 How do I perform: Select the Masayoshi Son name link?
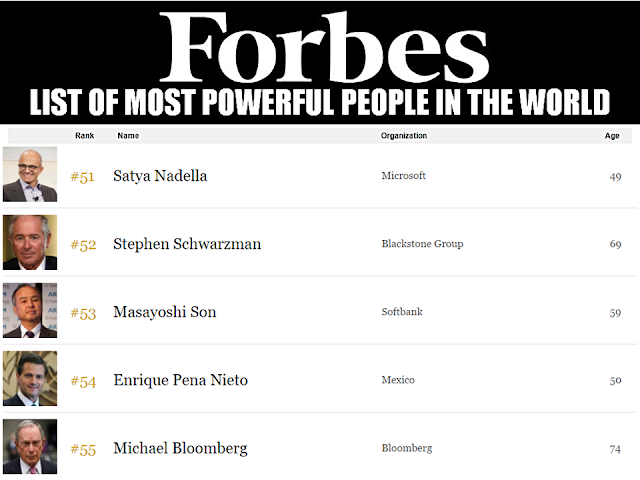click(164, 312)
